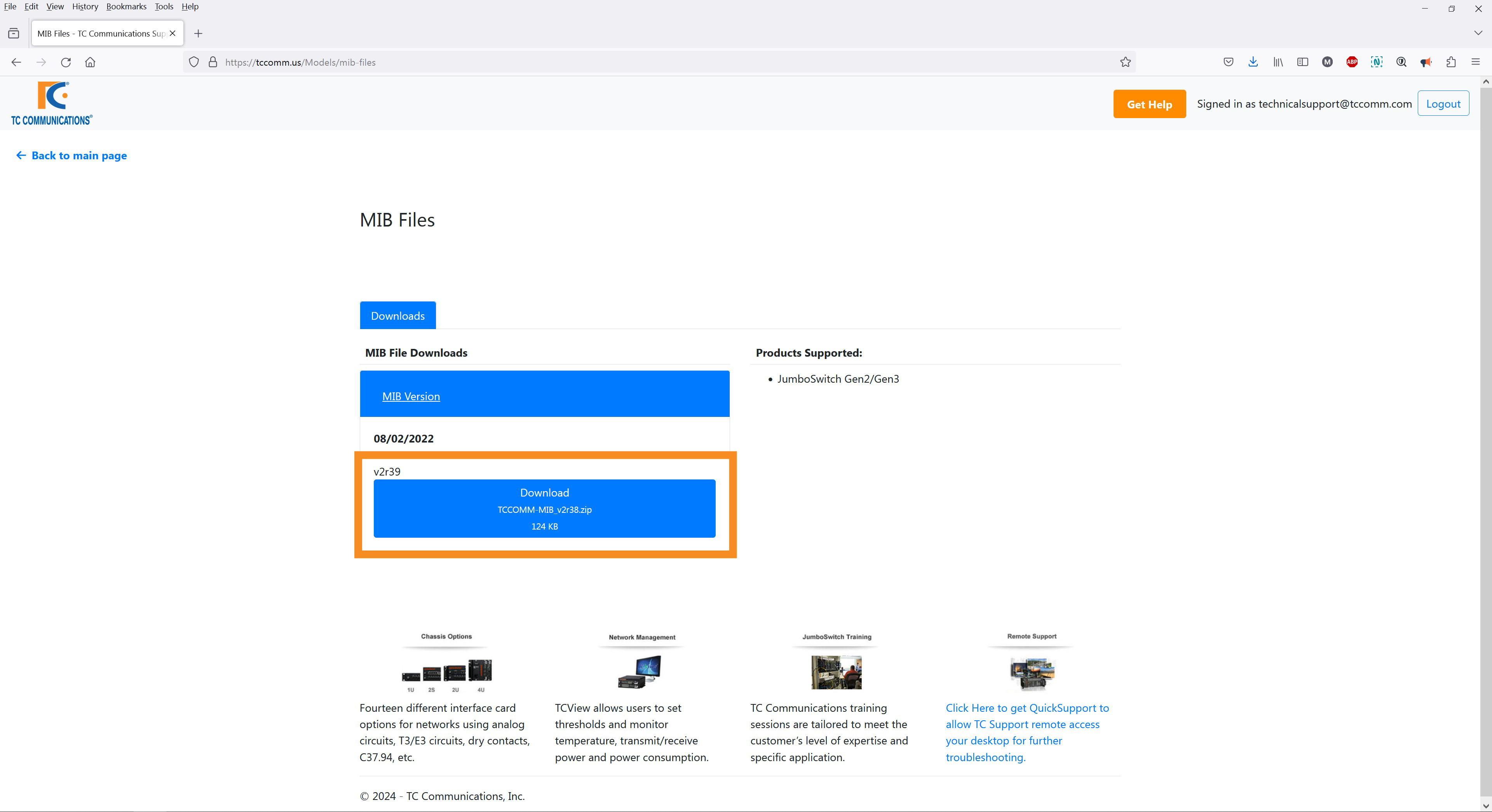Open the Firefox Downloads panel
Viewport: 1492px width, 812px height.
point(1253,62)
